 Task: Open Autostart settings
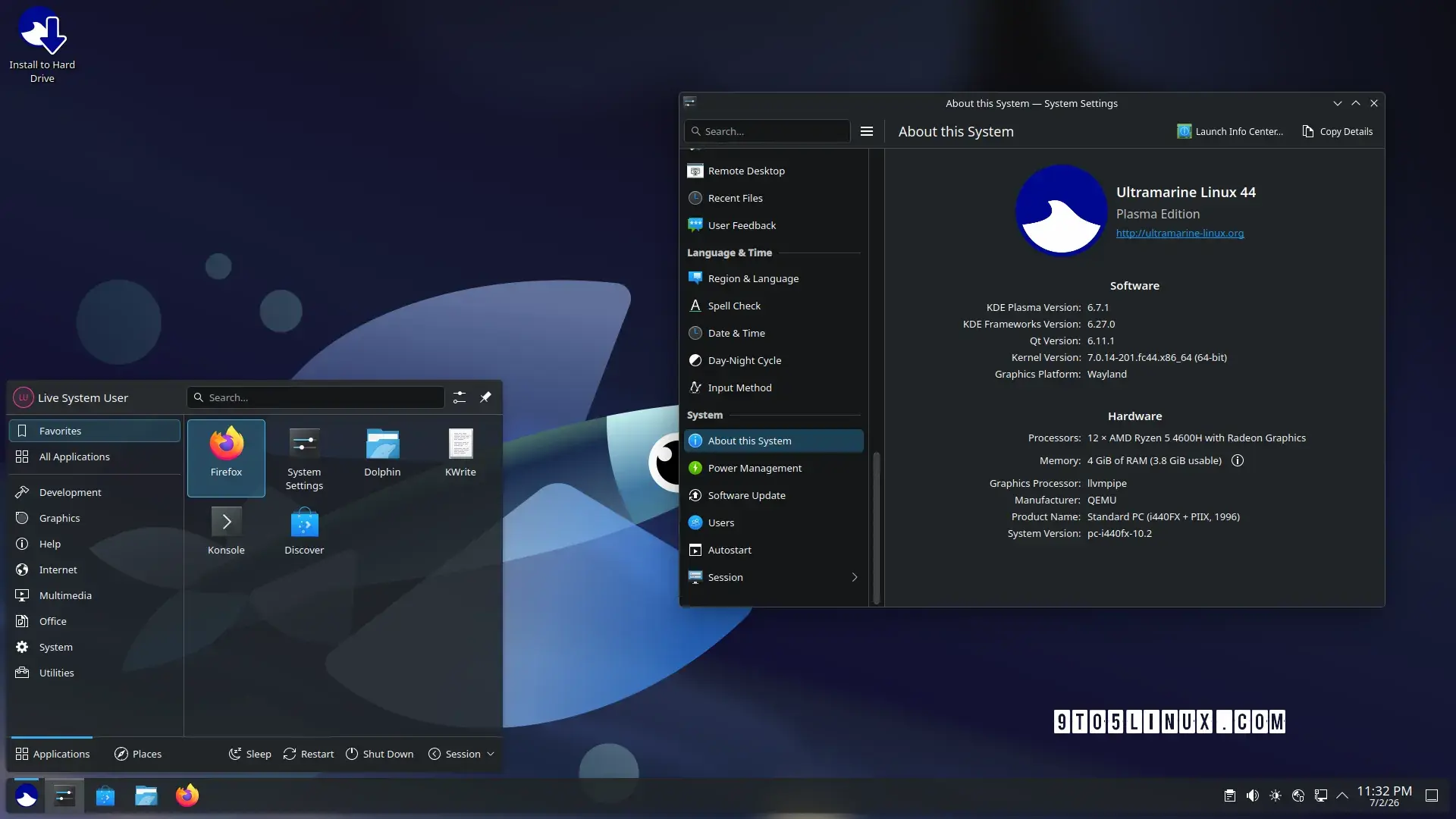pyautogui.click(x=773, y=550)
